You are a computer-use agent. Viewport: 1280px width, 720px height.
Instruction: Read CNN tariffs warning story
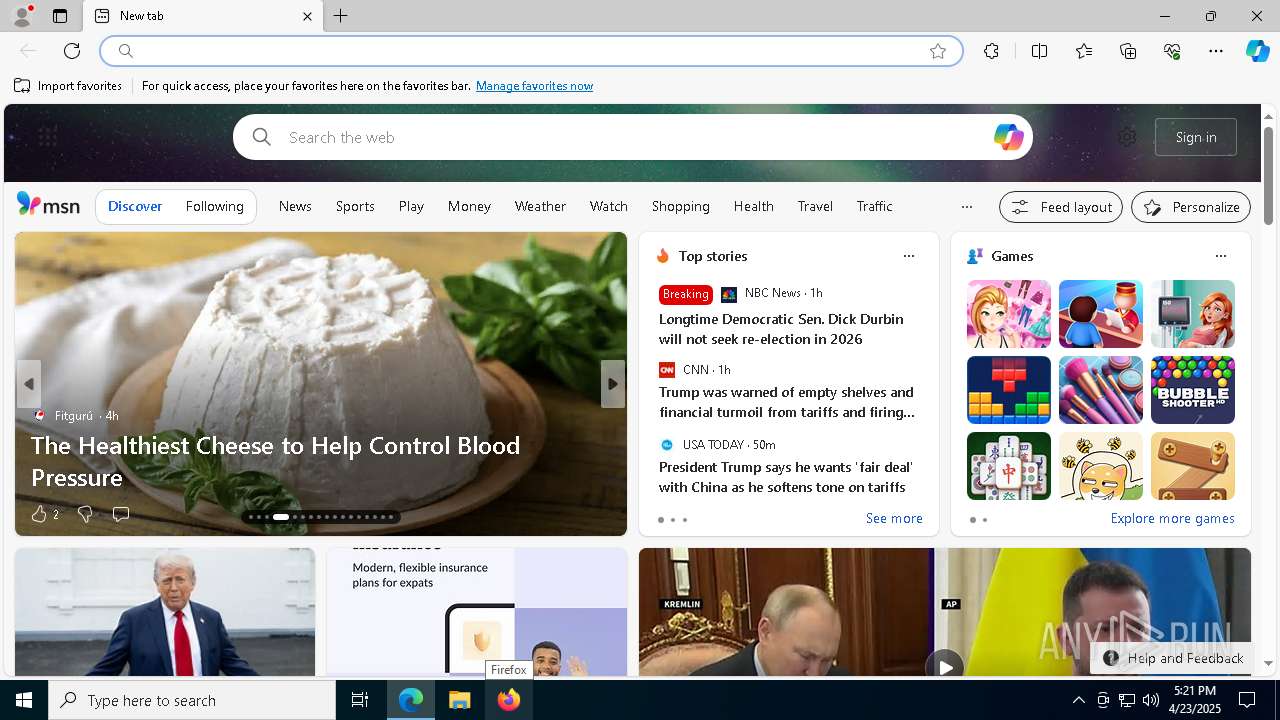786,402
